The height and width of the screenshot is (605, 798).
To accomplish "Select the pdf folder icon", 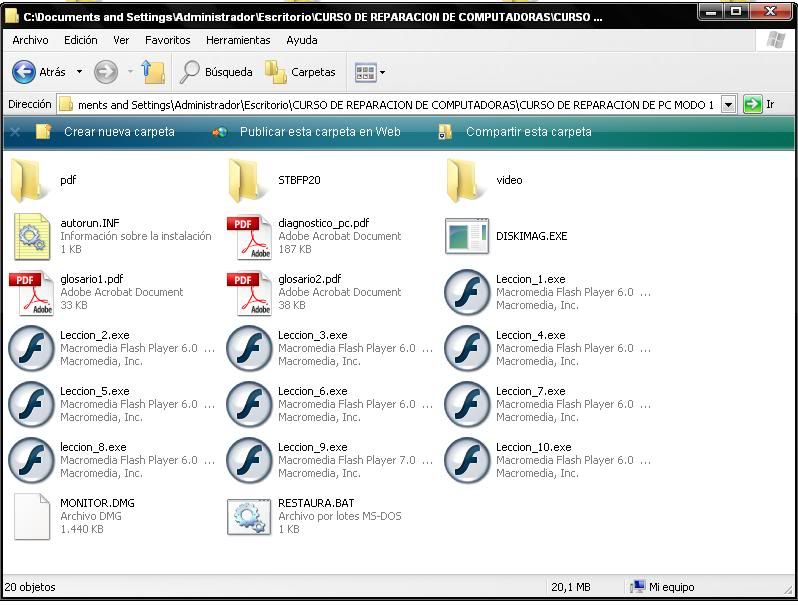I will (x=30, y=181).
